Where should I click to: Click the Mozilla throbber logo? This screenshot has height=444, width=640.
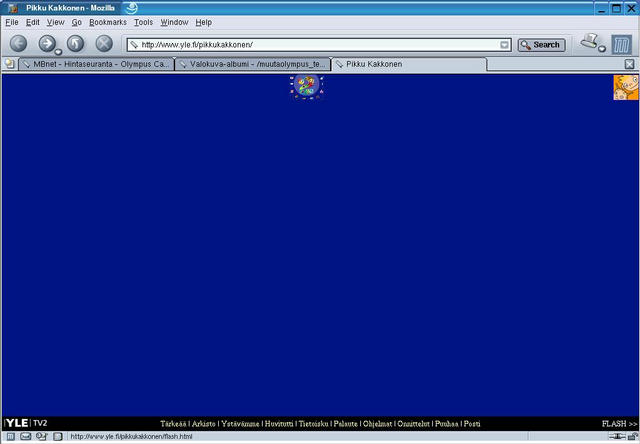[621, 44]
